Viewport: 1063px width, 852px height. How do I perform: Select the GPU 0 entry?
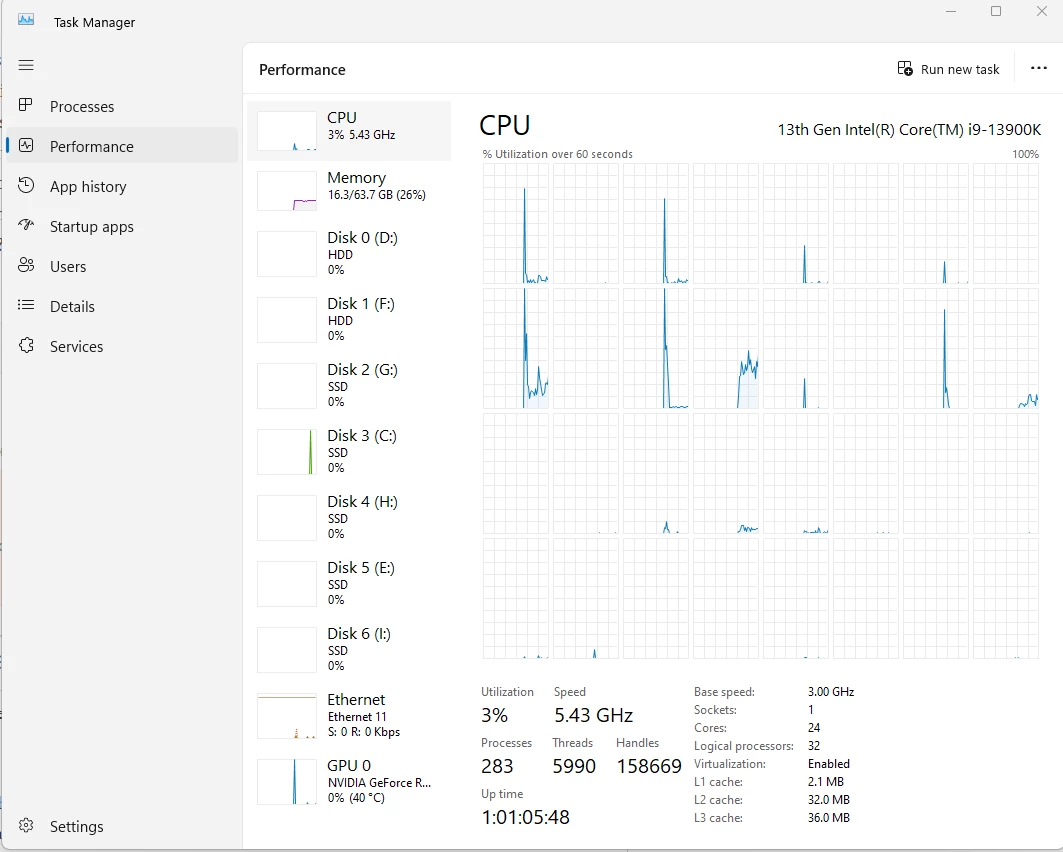point(348,781)
